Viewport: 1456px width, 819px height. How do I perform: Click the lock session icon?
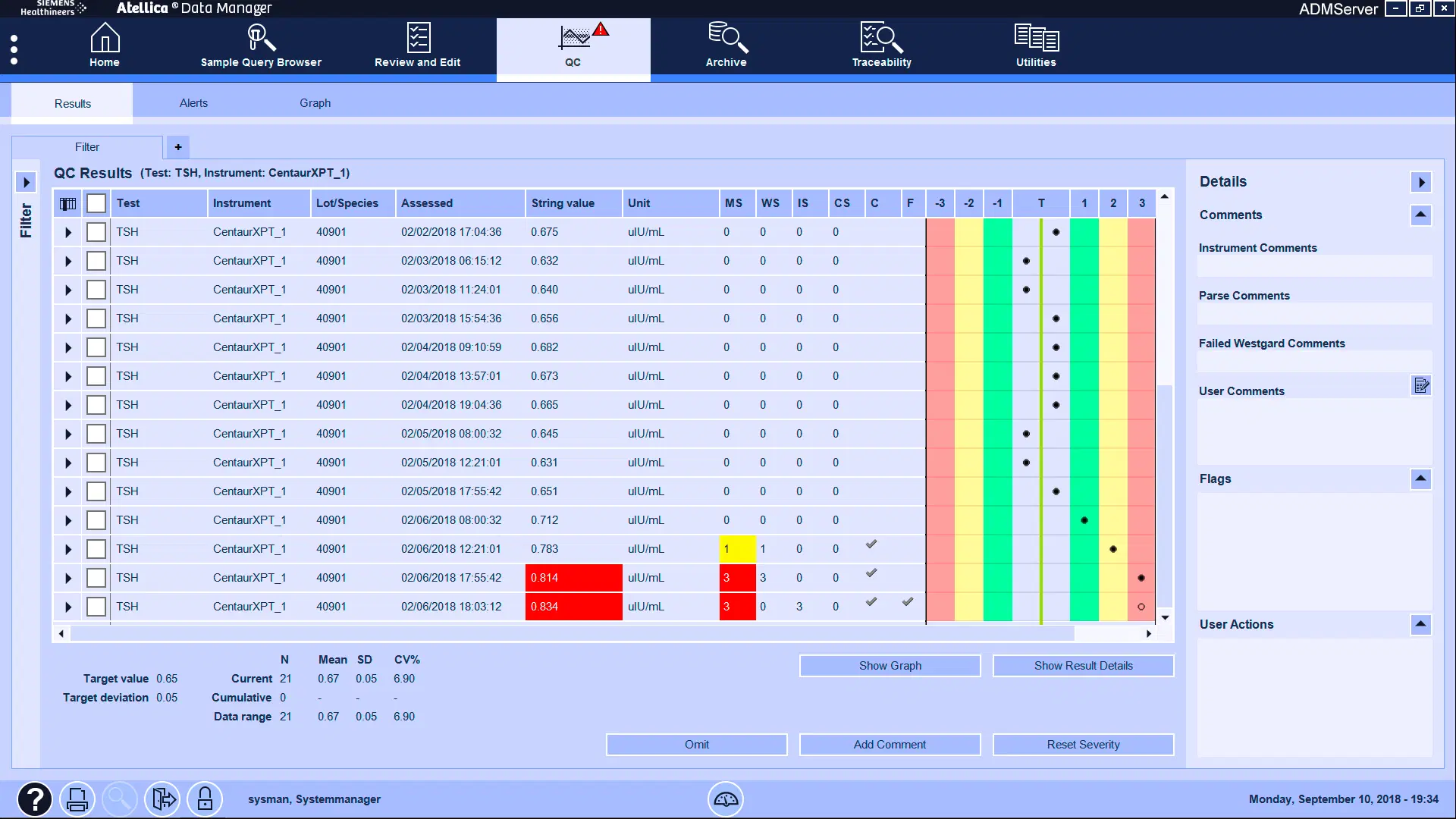(205, 799)
